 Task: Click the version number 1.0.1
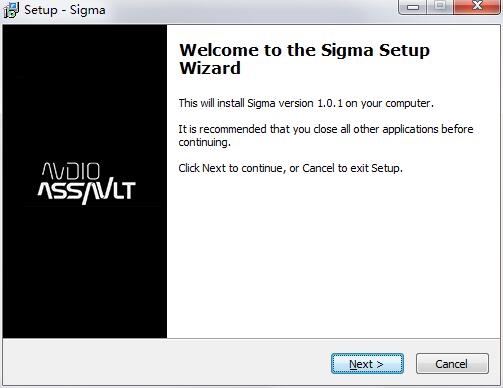click(x=330, y=103)
